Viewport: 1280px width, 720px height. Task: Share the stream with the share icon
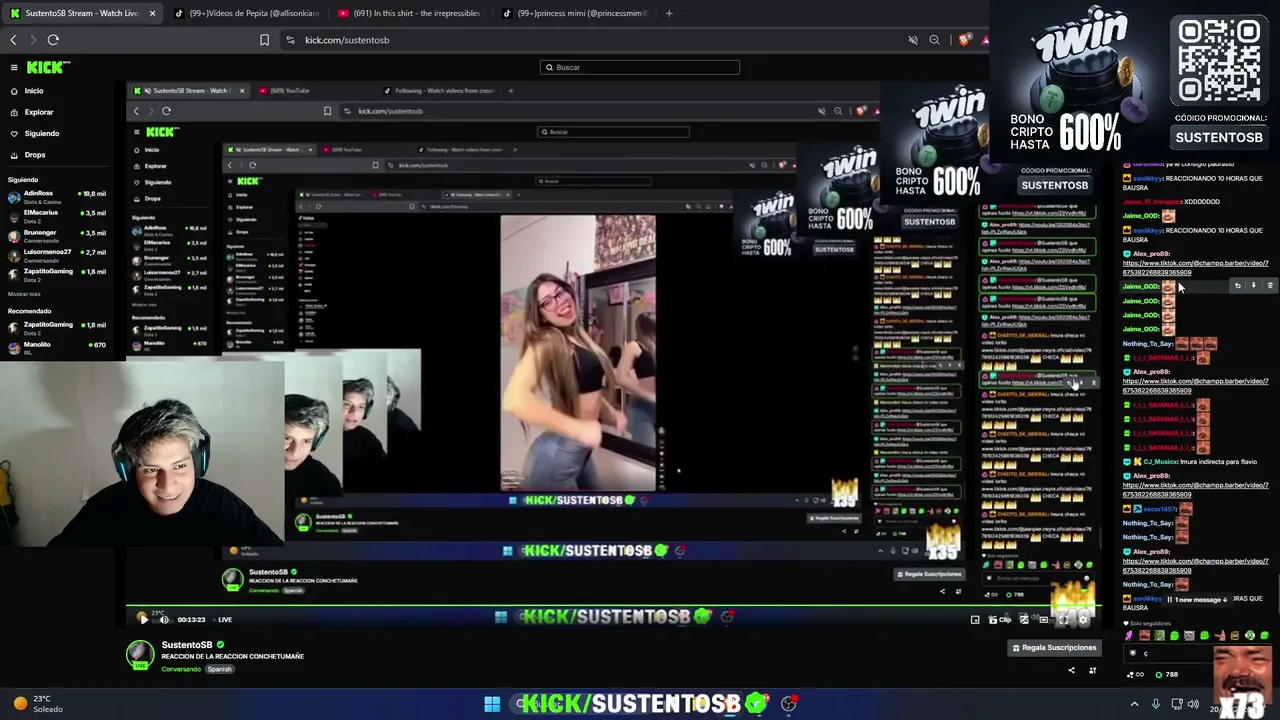click(x=1071, y=671)
